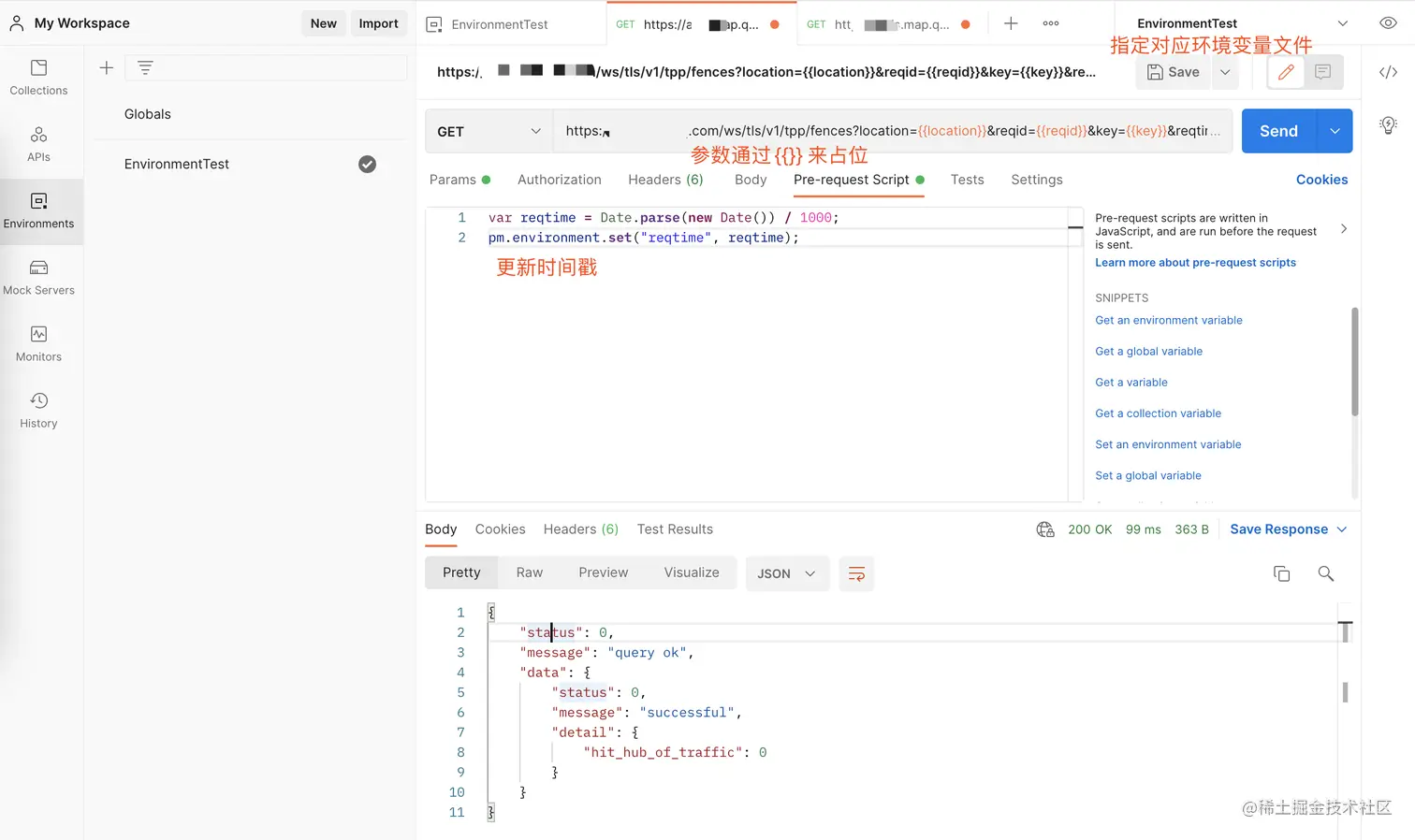Open the Cookies link
The height and width of the screenshot is (840, 1415).
click(1321, 180)
